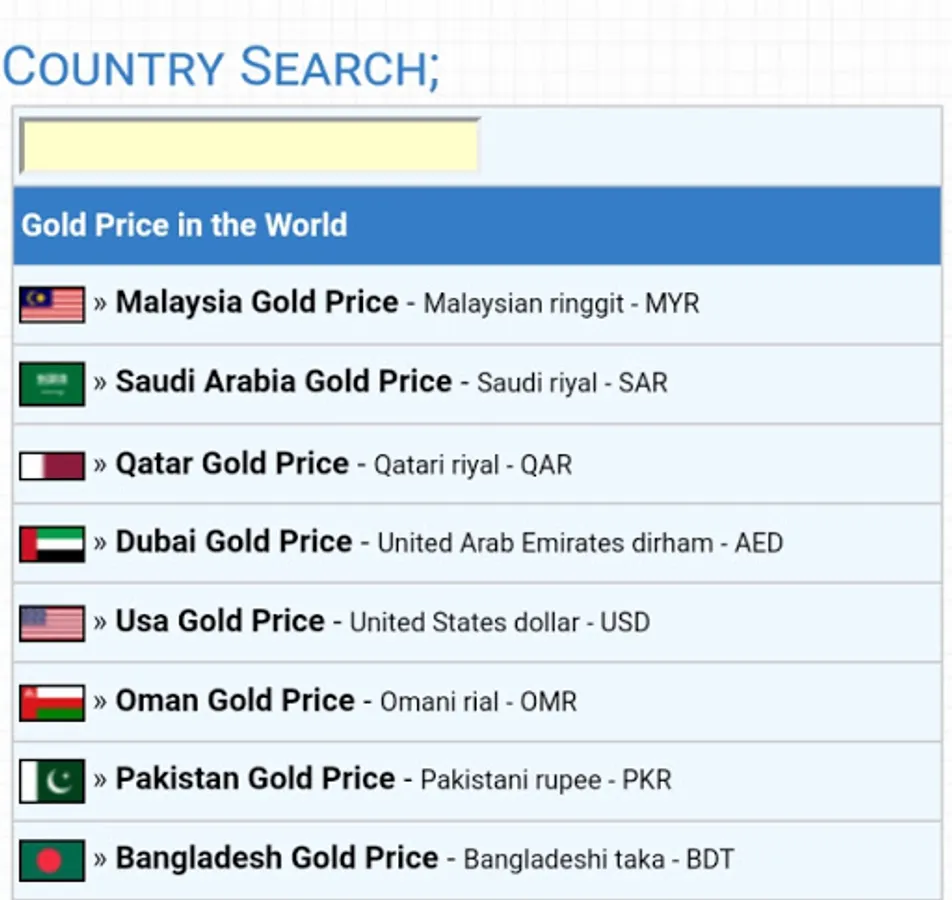Open the Saudi Arabia Gold Price link

coord(284,381)
